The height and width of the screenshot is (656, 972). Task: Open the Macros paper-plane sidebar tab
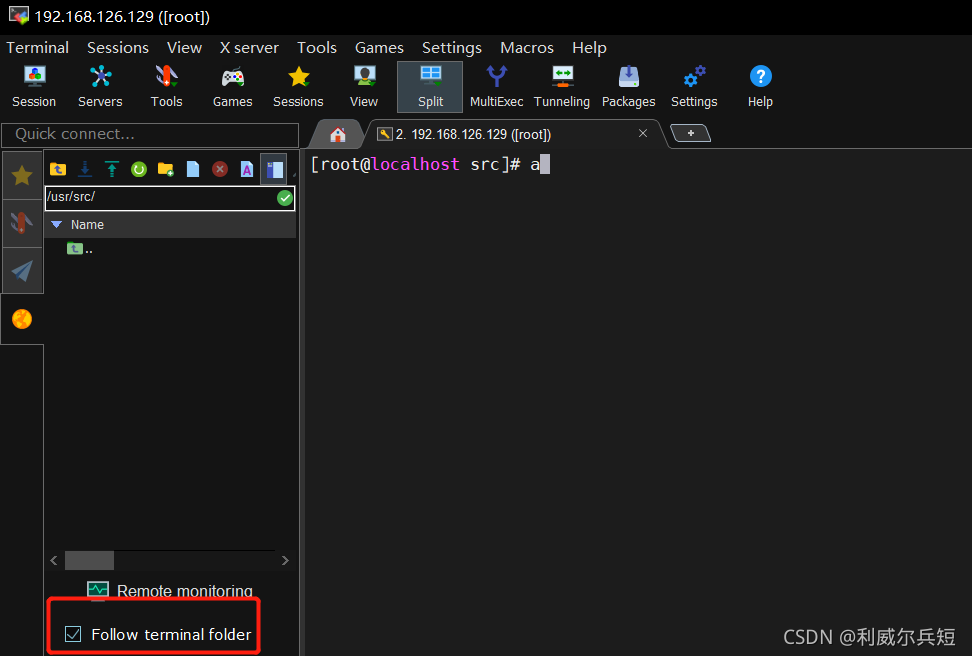click(x=22, y=271)
